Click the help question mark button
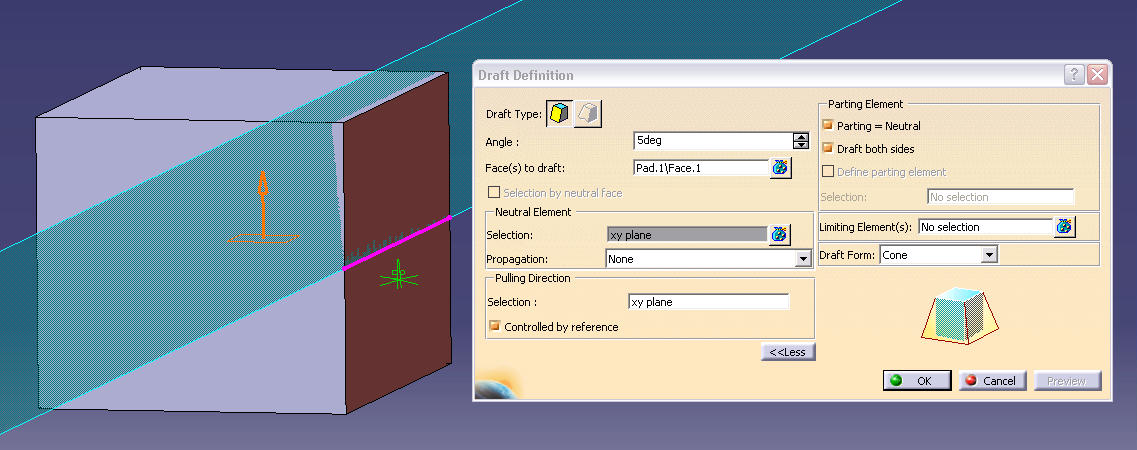Screen dimensions: 1137x450 coord(1074,75)
